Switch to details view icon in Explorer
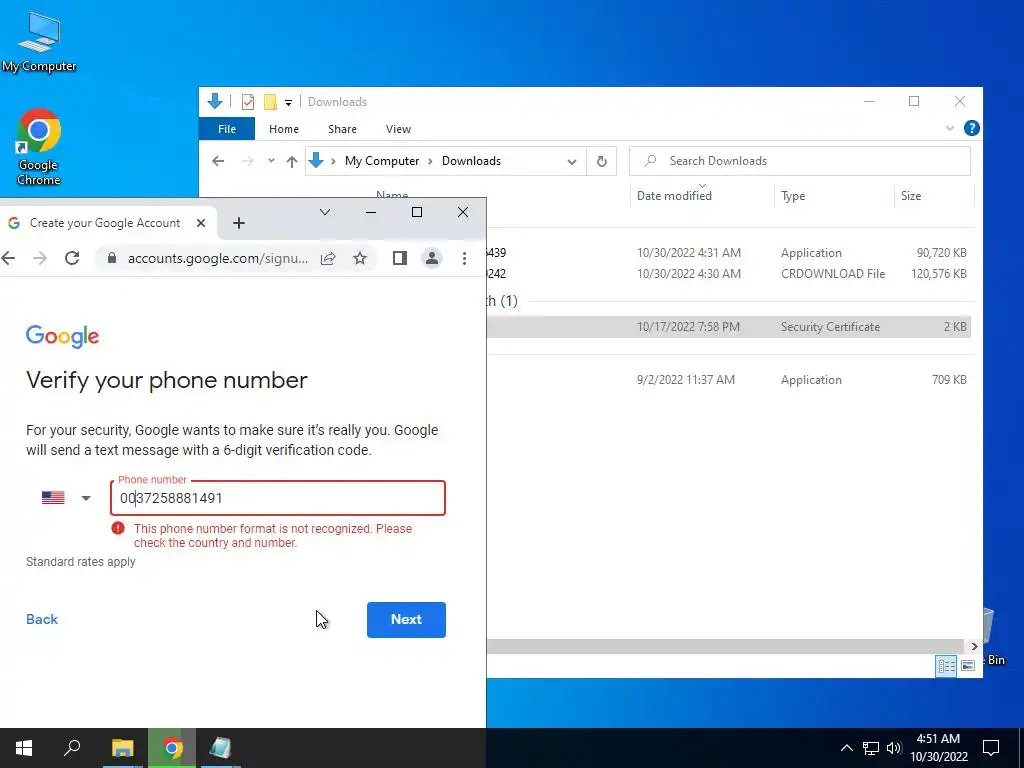This screenshot has height=768, width=1024. click(946, 666)
